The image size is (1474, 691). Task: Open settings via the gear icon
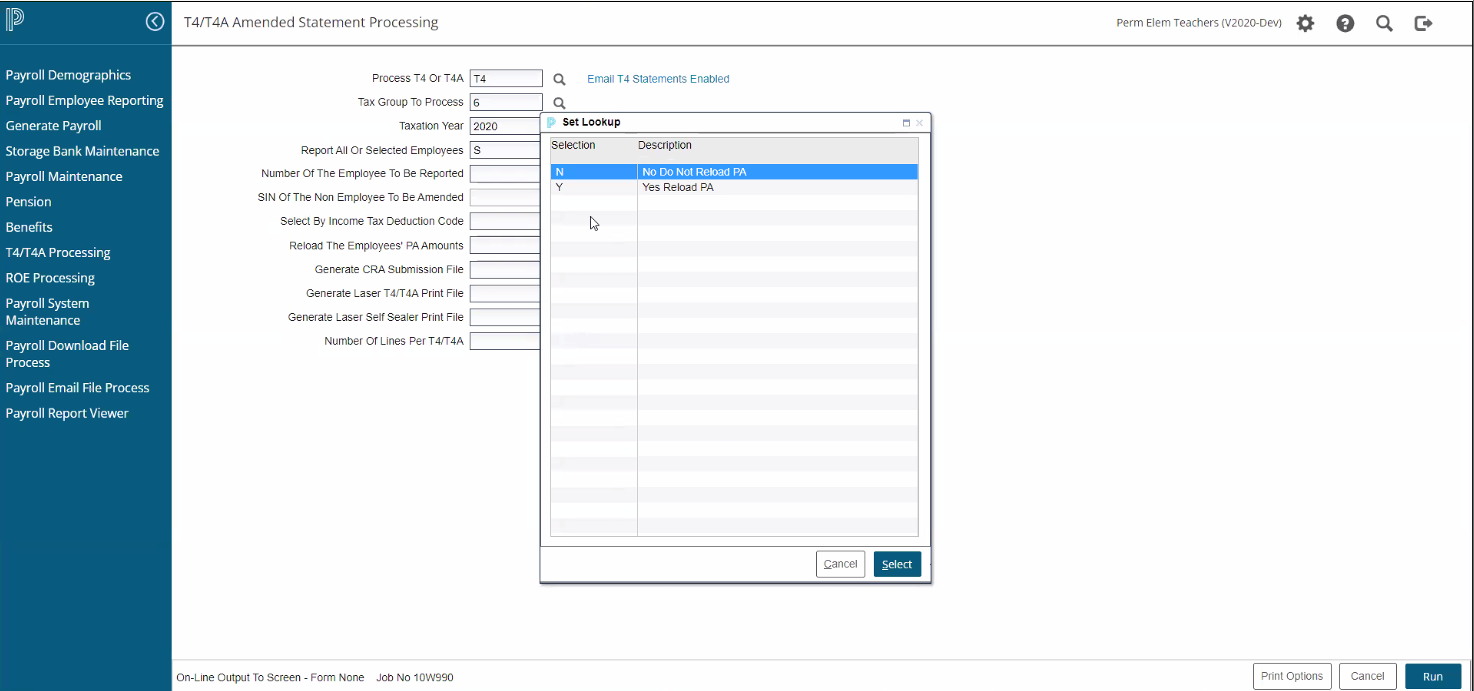pyautogui.click(x=1305, y=23)
